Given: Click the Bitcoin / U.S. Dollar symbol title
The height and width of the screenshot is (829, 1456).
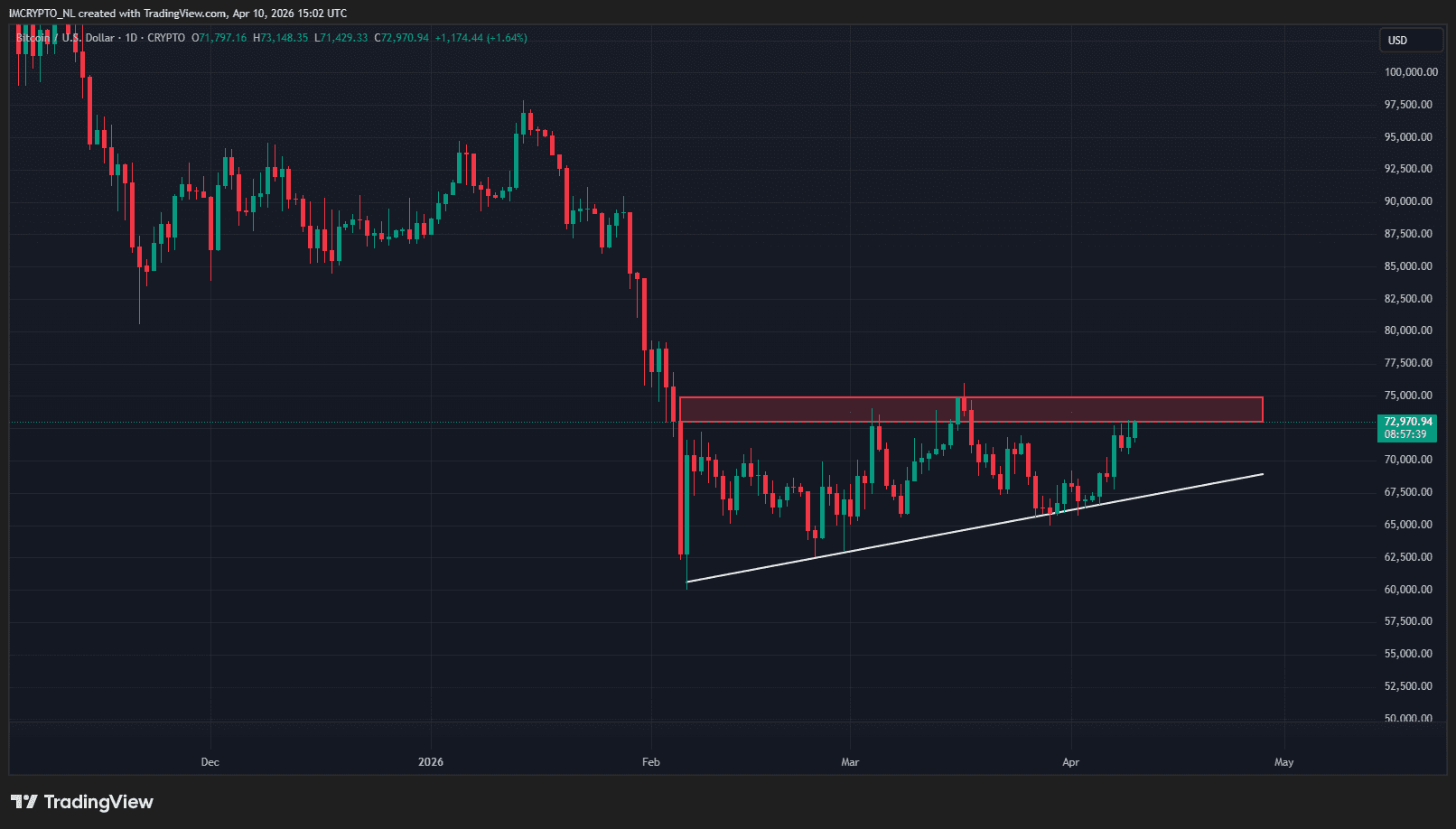Looking at the screenshot, I should pos(65,38).
